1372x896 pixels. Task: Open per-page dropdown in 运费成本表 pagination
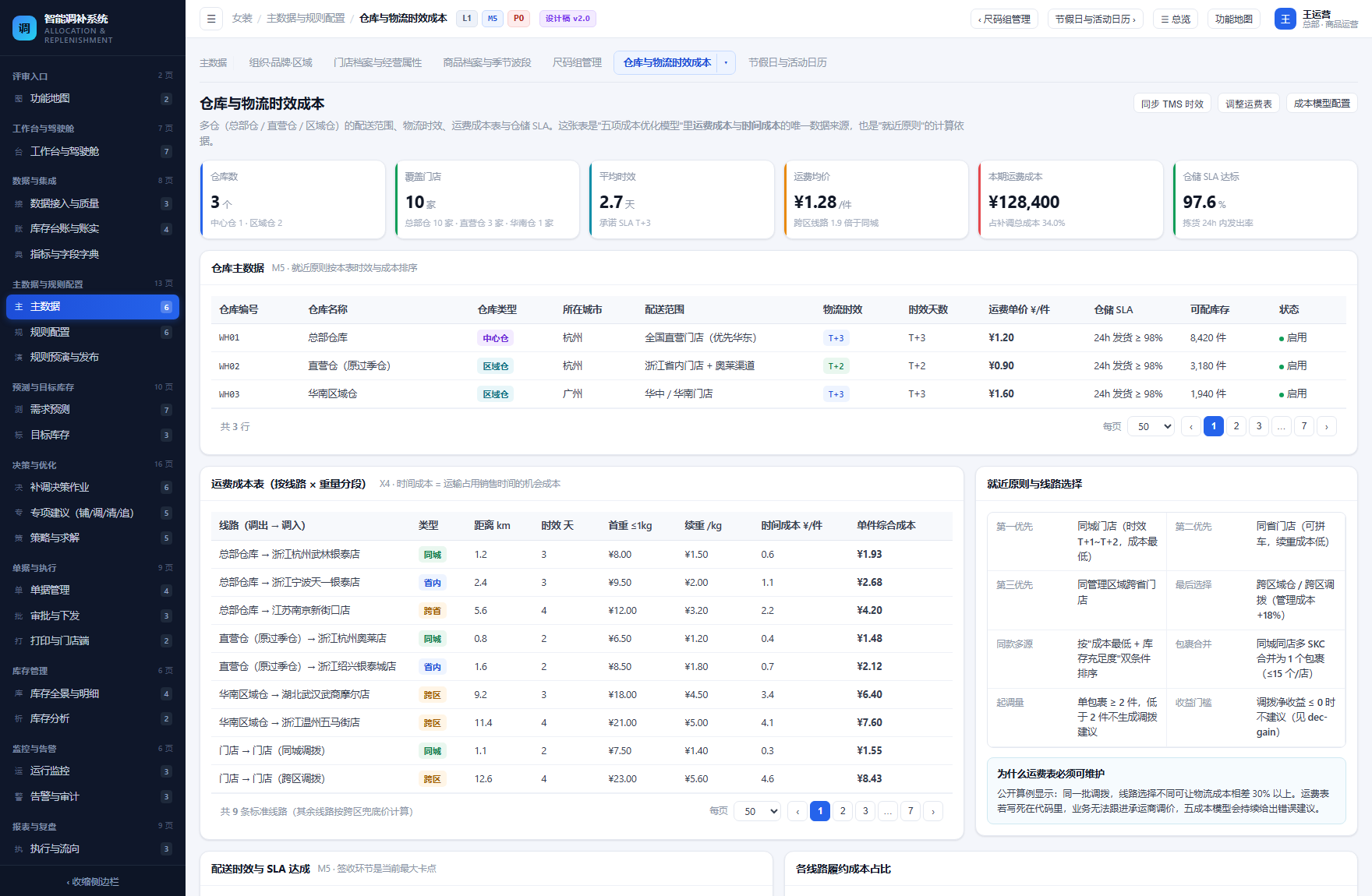[x=757, y=811]
